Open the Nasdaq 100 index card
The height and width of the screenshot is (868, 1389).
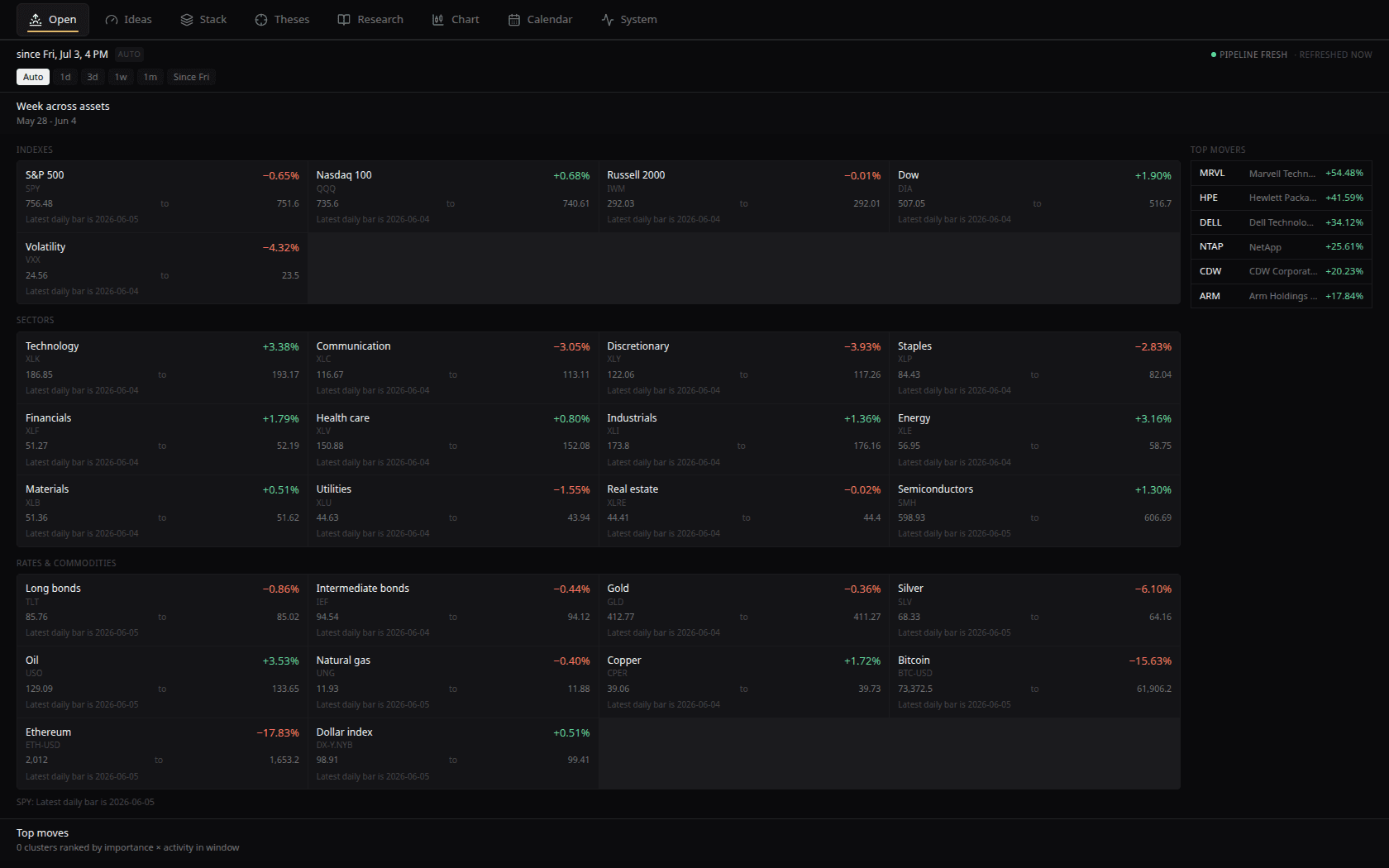click(x=453, y=197)
